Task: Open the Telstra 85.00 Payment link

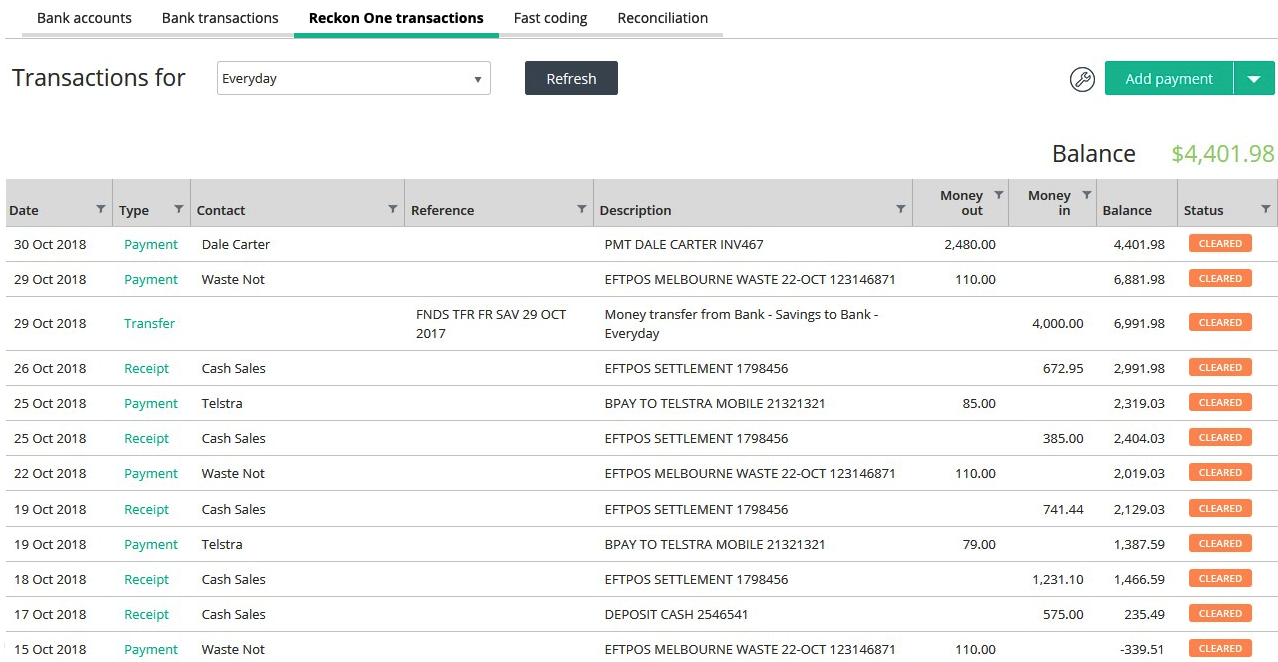Action: [151, 403]
